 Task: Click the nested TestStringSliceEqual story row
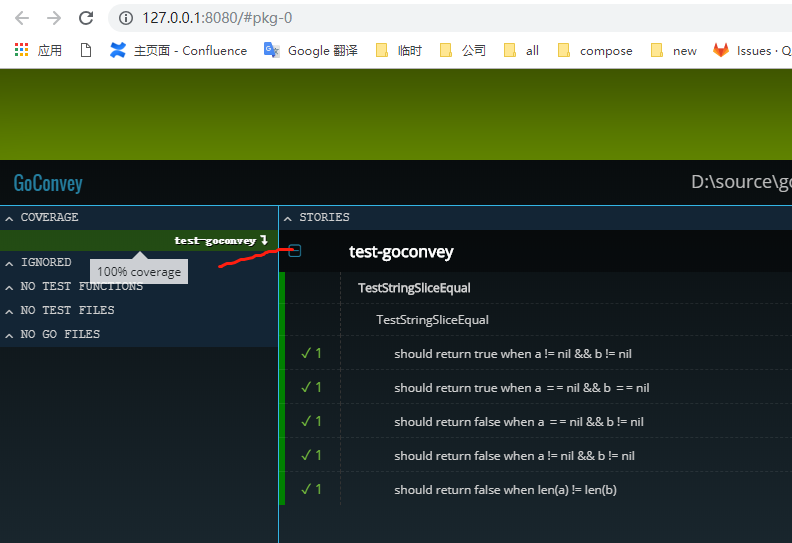pyautogui.click(x=432, y=320)
